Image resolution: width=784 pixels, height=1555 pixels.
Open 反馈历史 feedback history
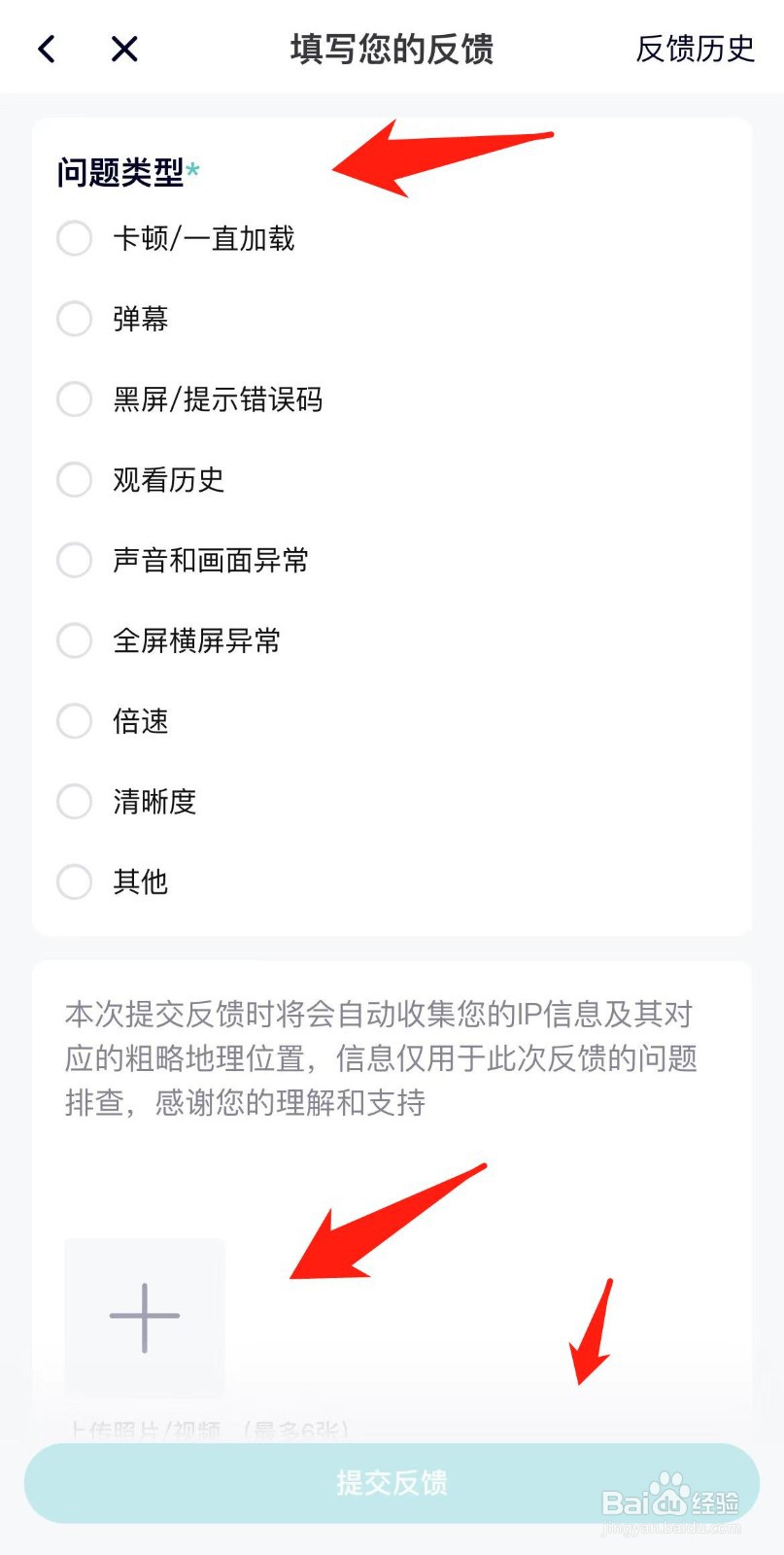[x=696, y=49]
